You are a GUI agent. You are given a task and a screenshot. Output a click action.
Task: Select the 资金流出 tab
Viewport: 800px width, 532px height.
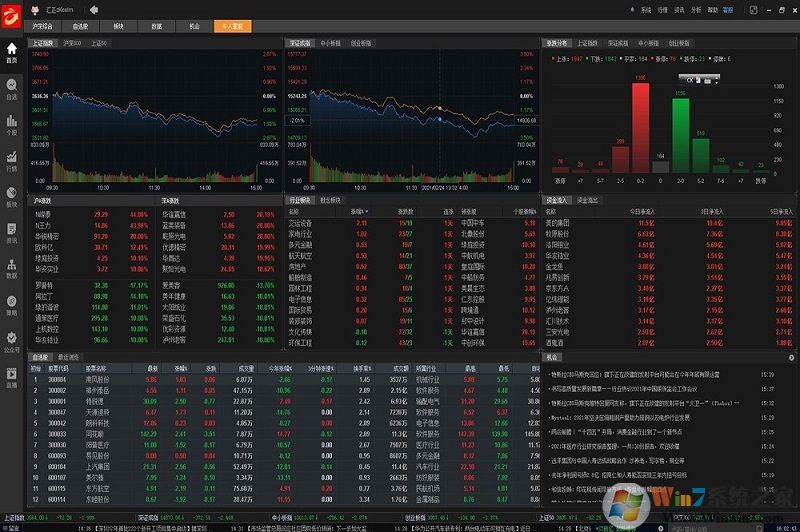tap(587, 200)
